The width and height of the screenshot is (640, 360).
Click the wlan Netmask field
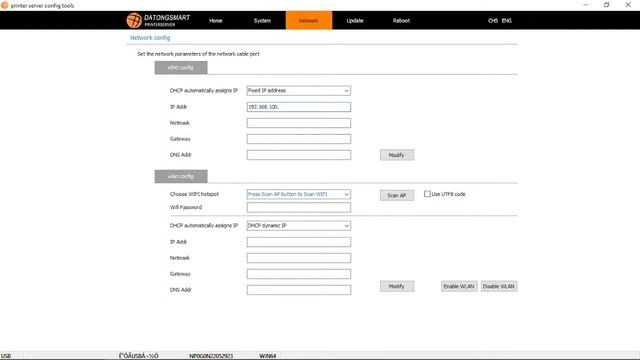(x=299, y=258)
